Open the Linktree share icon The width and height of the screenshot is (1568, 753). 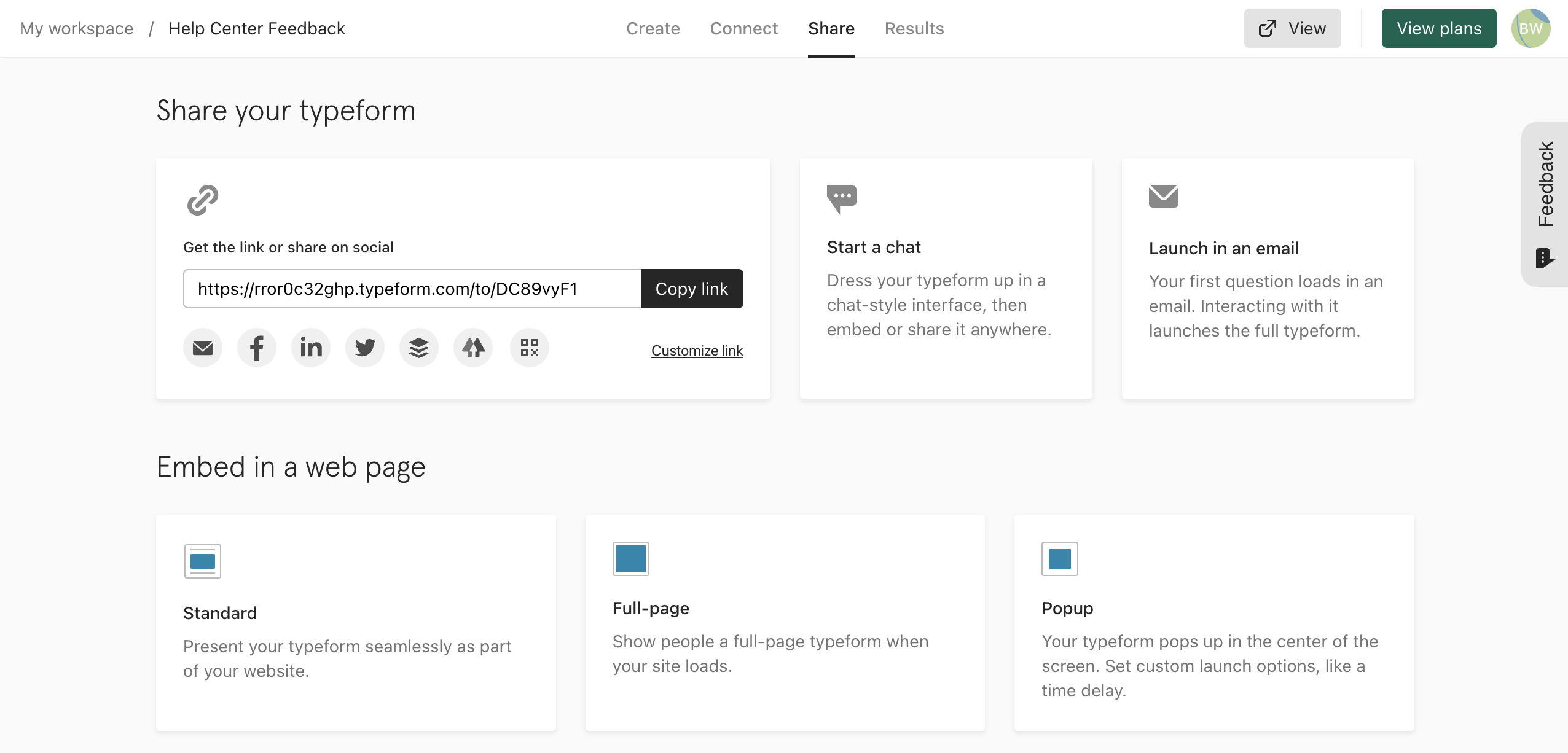(473, 348)
